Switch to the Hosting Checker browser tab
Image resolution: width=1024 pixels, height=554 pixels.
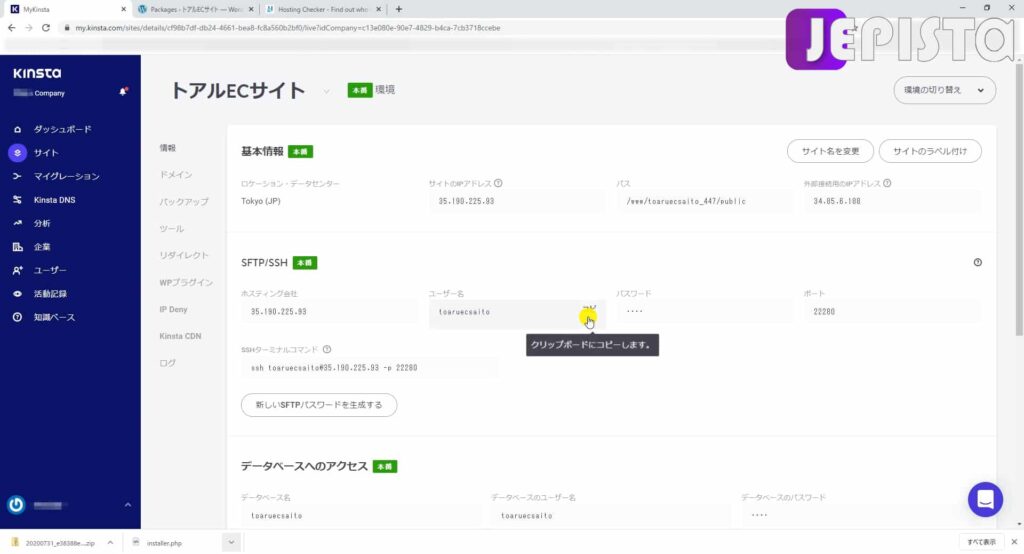(x=323, y=9)
